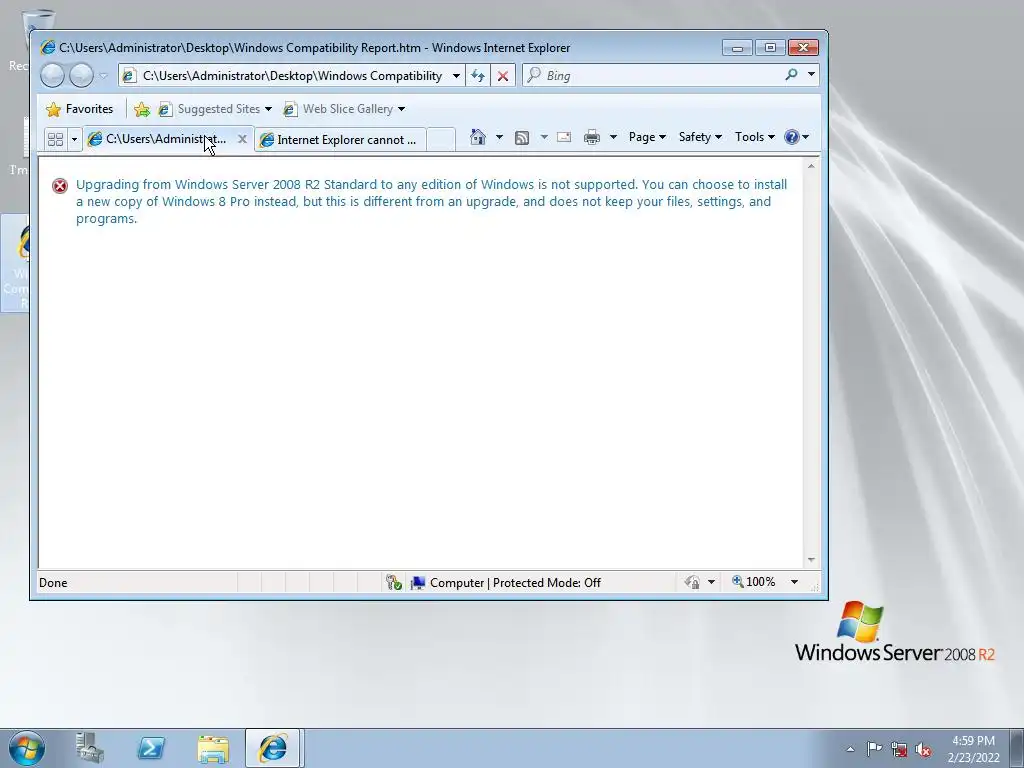Click the add-ons status bar icon
Image resolution: width=1024 pixels, height=768 pixels.
[394, 583]
